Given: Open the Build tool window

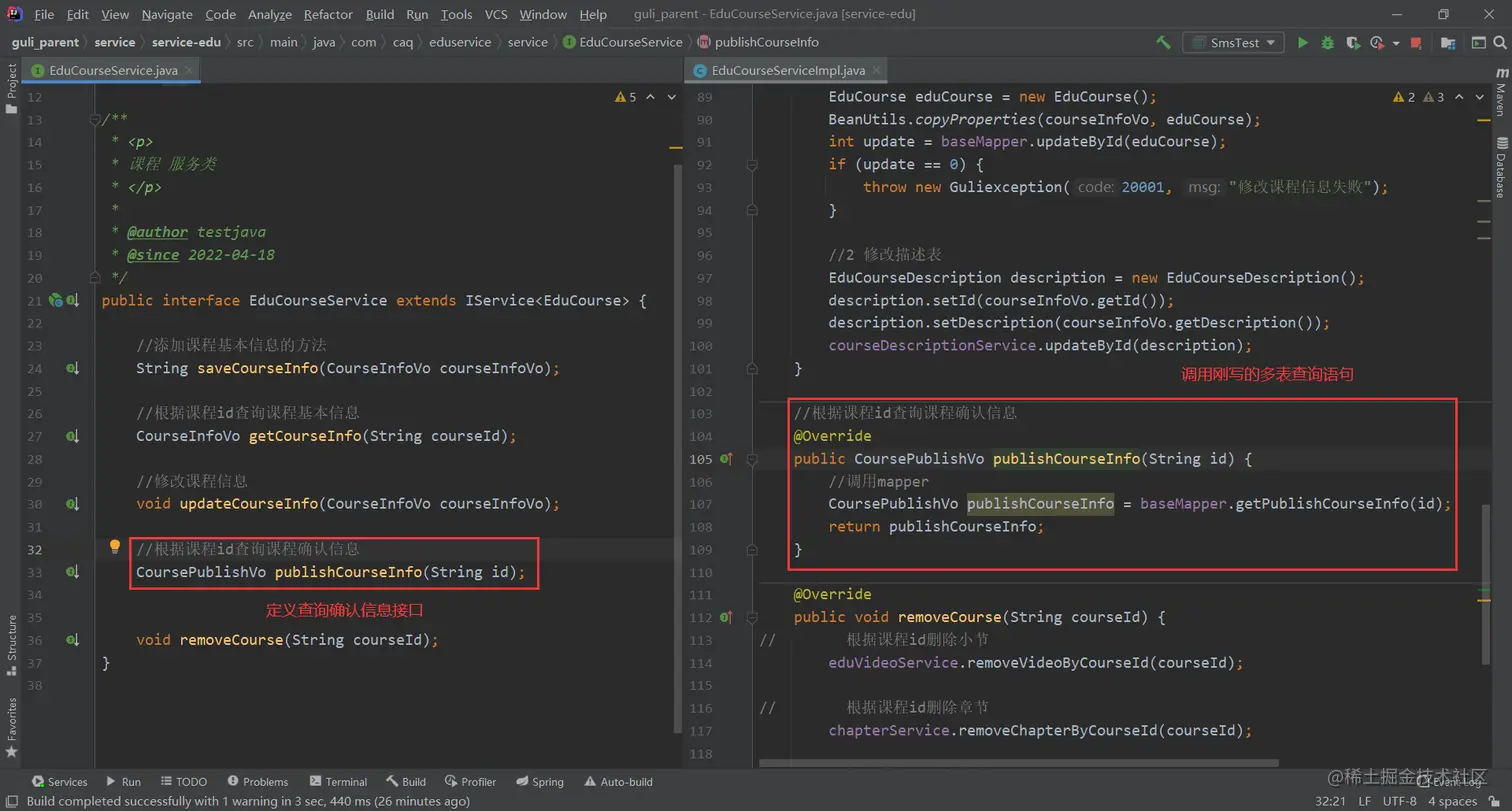Looking at the screenshot, I should [405, 781].
